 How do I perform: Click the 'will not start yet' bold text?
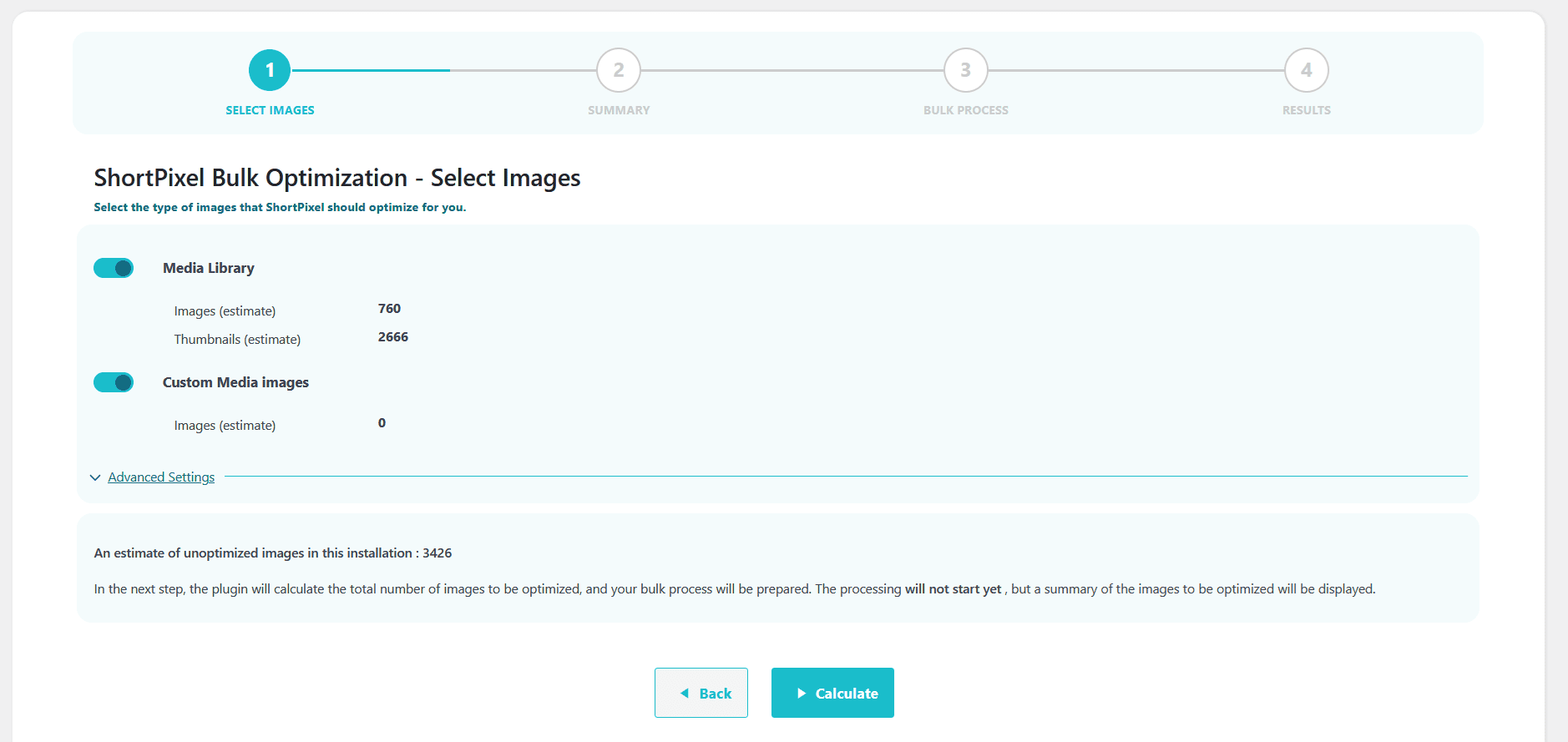point(953,589)
